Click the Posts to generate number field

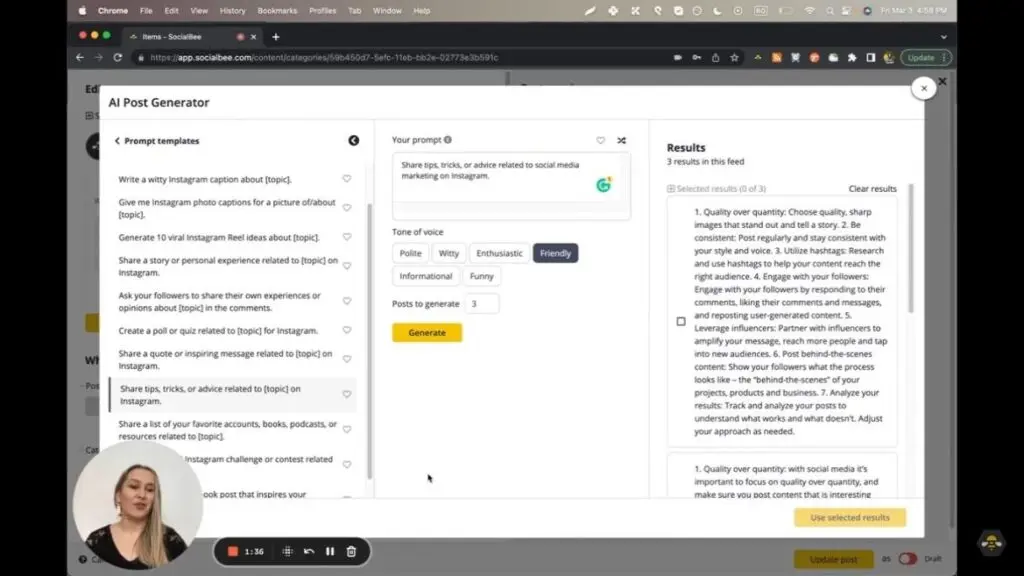pos(481,304)
